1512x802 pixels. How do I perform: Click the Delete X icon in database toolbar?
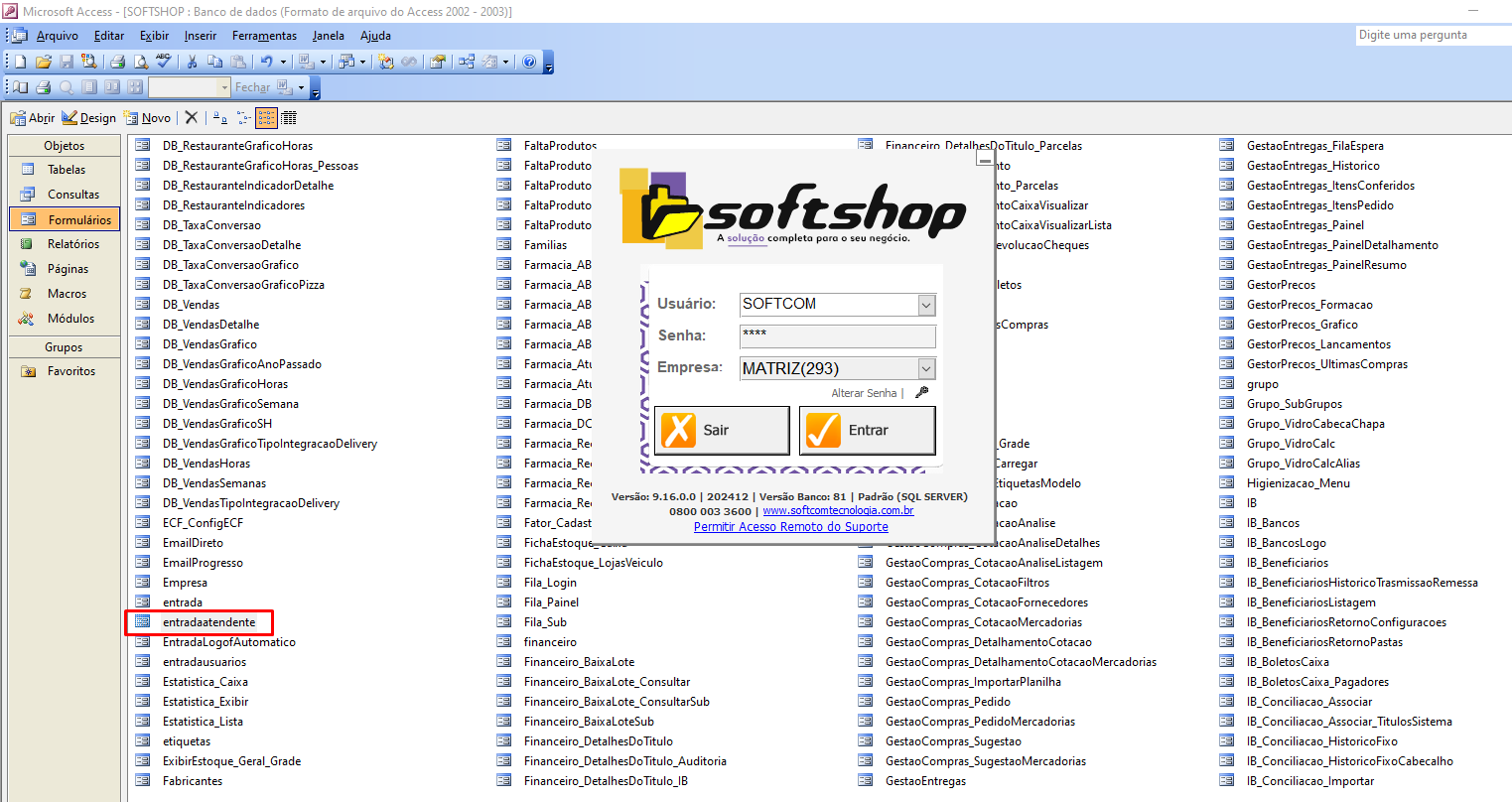tap(192, 117)
